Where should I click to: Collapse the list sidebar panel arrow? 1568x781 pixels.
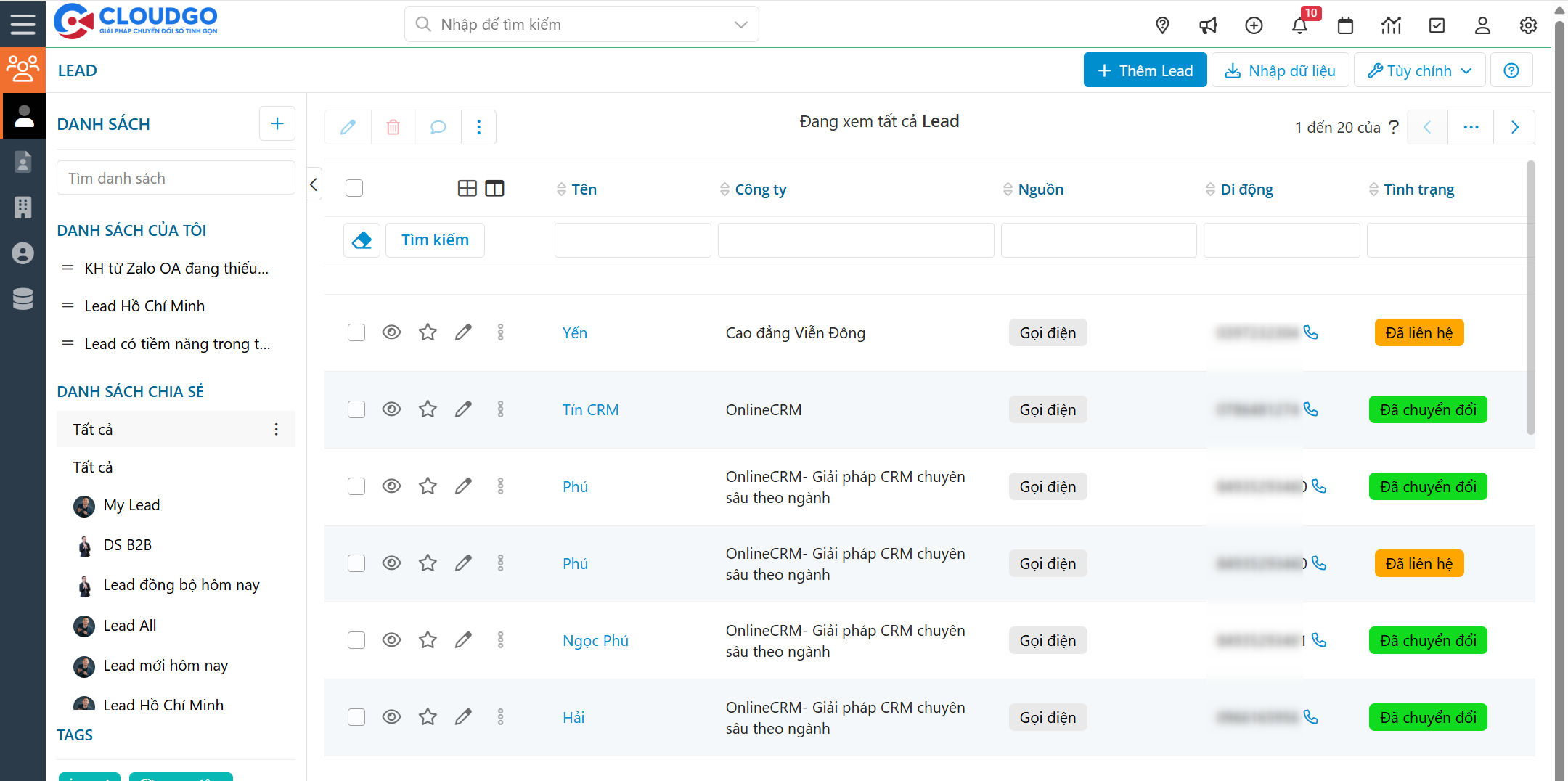point(314,184)
